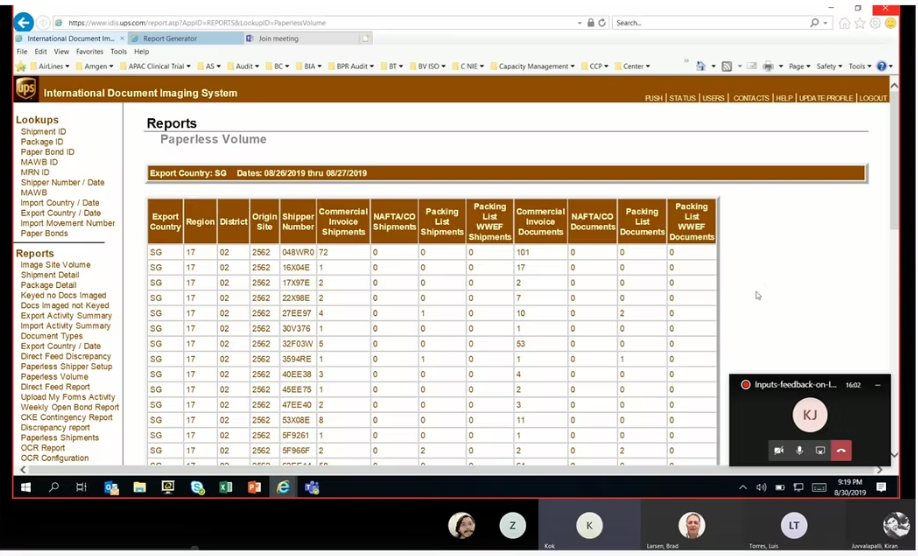Screen dimensions: 918x556
Task: Open the File menu
Action: 22,52
